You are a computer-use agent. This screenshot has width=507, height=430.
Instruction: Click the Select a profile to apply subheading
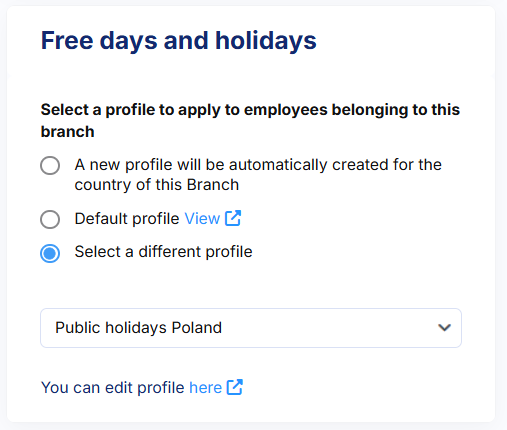pyautogui.click(x=250, y=121)
